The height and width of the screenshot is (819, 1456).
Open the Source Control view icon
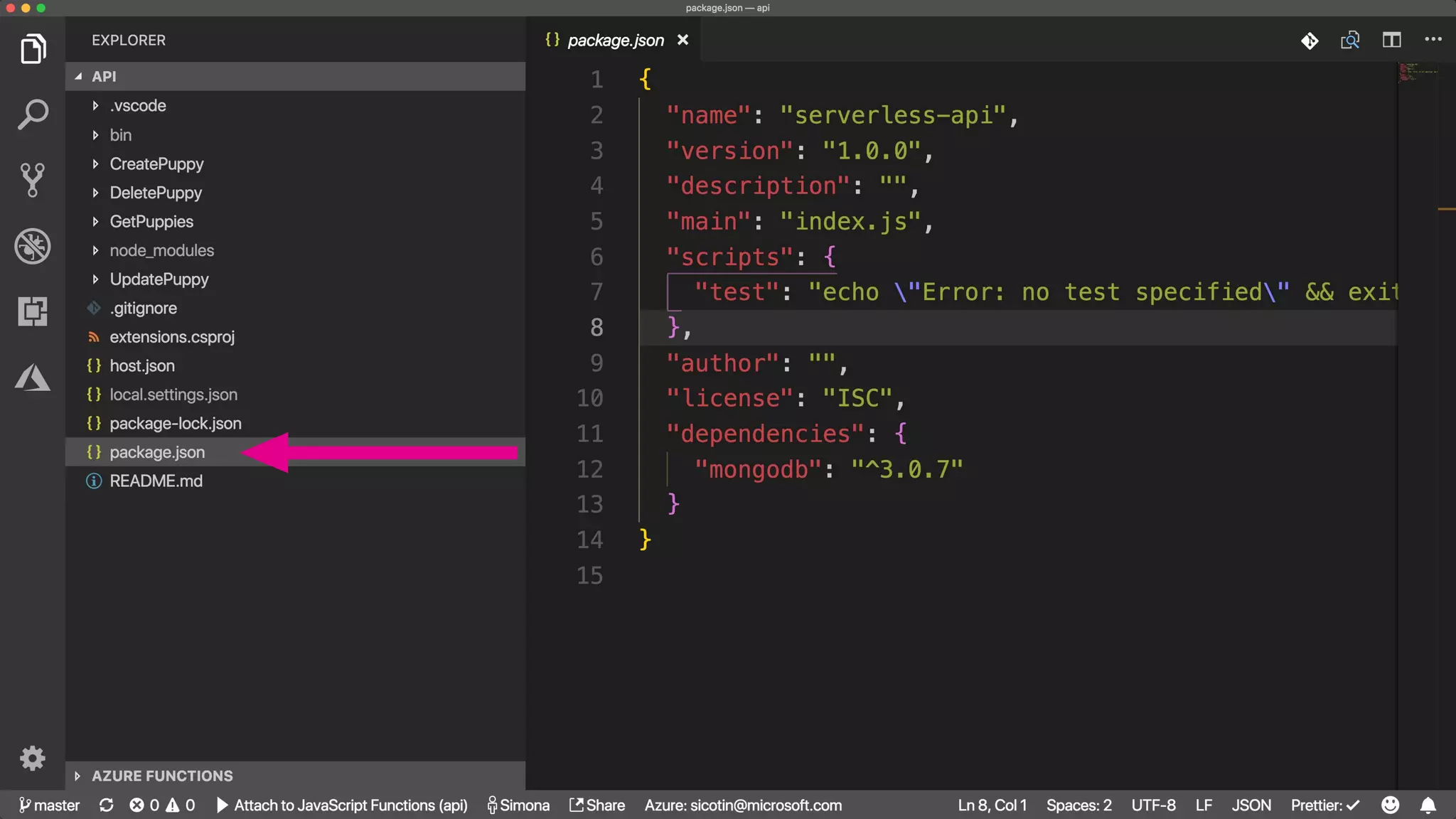tap(33, 180)
